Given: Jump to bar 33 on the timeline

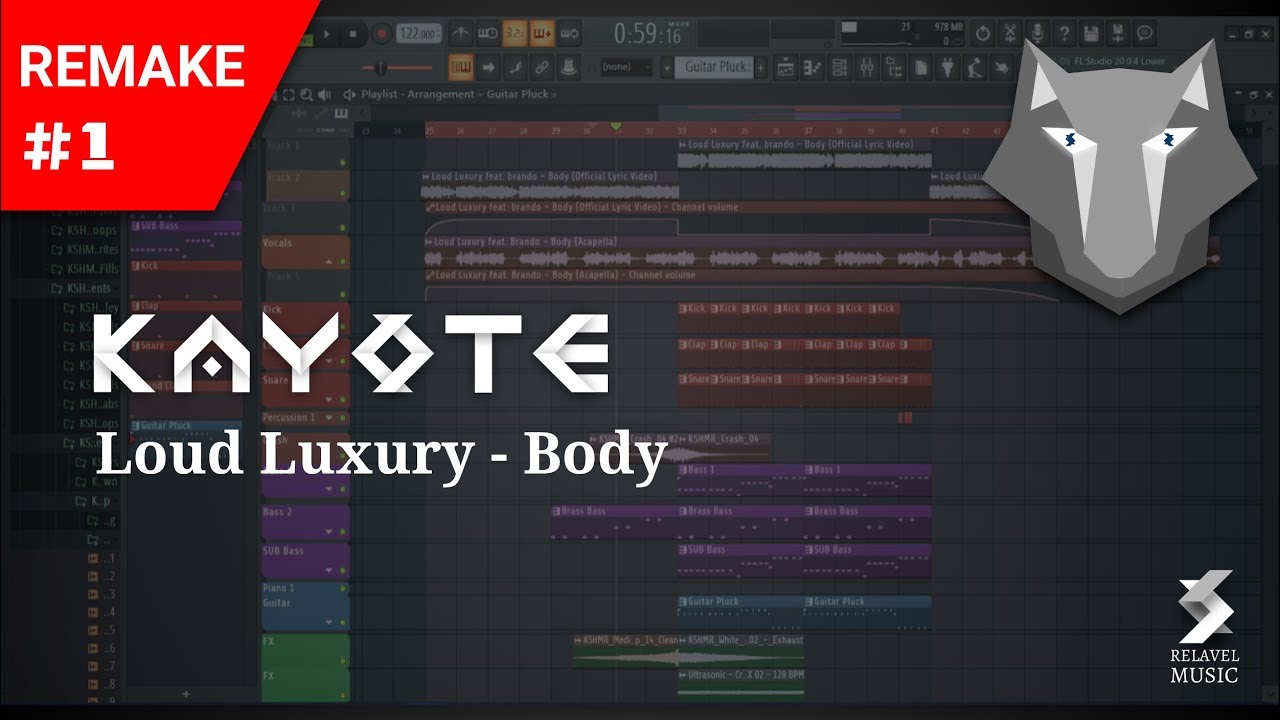Looking at the screenshot, I should point(682,130).
